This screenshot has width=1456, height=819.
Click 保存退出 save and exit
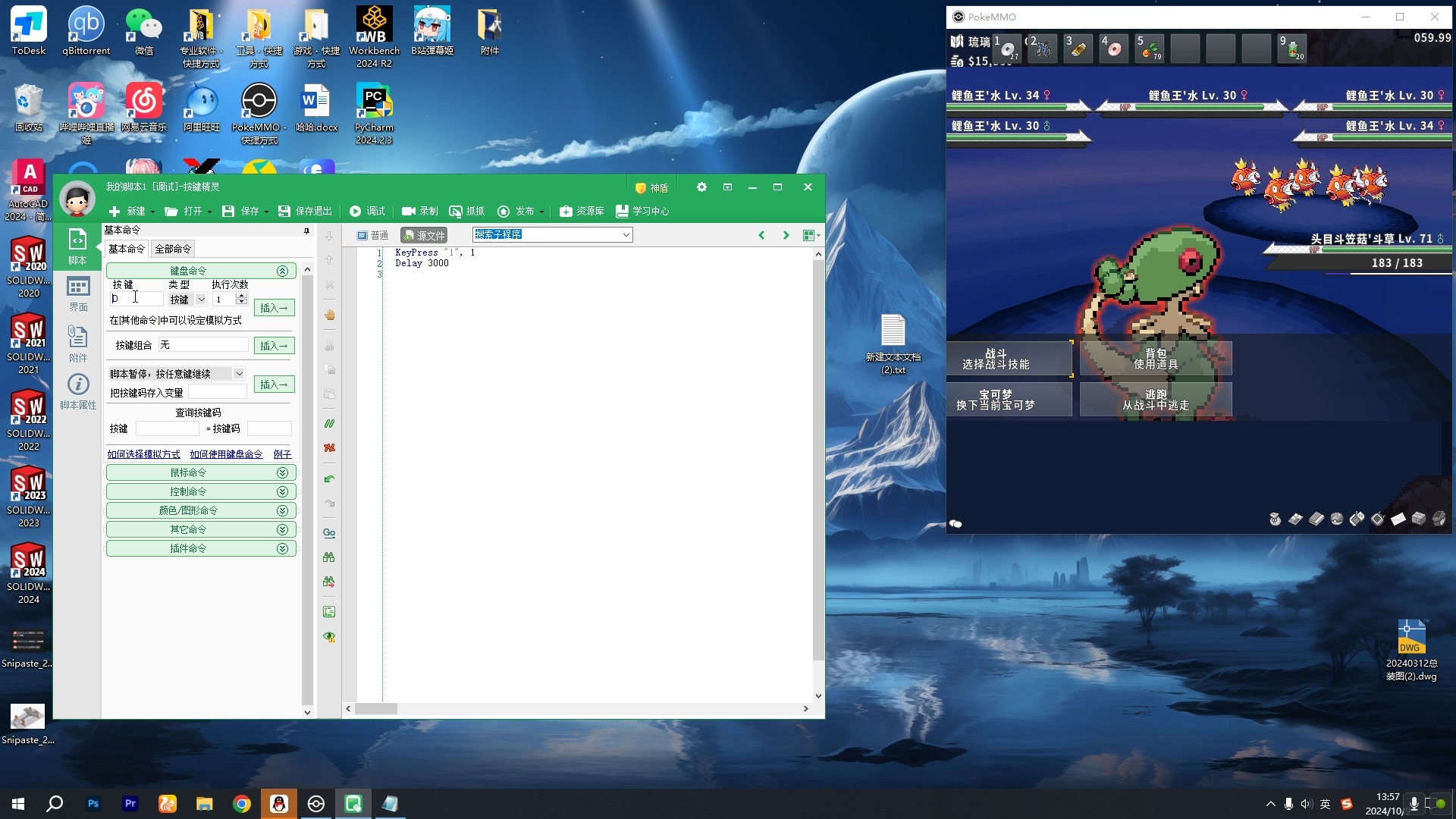305,211
